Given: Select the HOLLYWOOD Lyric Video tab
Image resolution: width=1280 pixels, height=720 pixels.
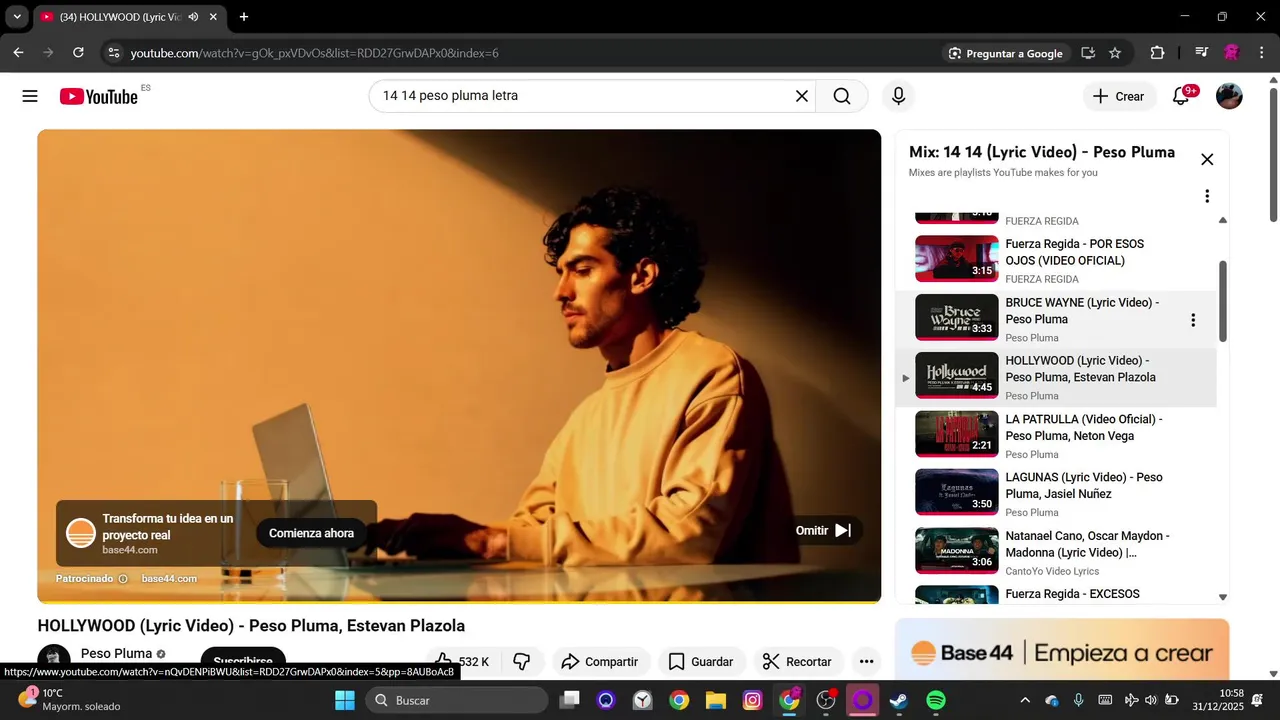Looking at the screenshot, I should click(x=130, y=17).
